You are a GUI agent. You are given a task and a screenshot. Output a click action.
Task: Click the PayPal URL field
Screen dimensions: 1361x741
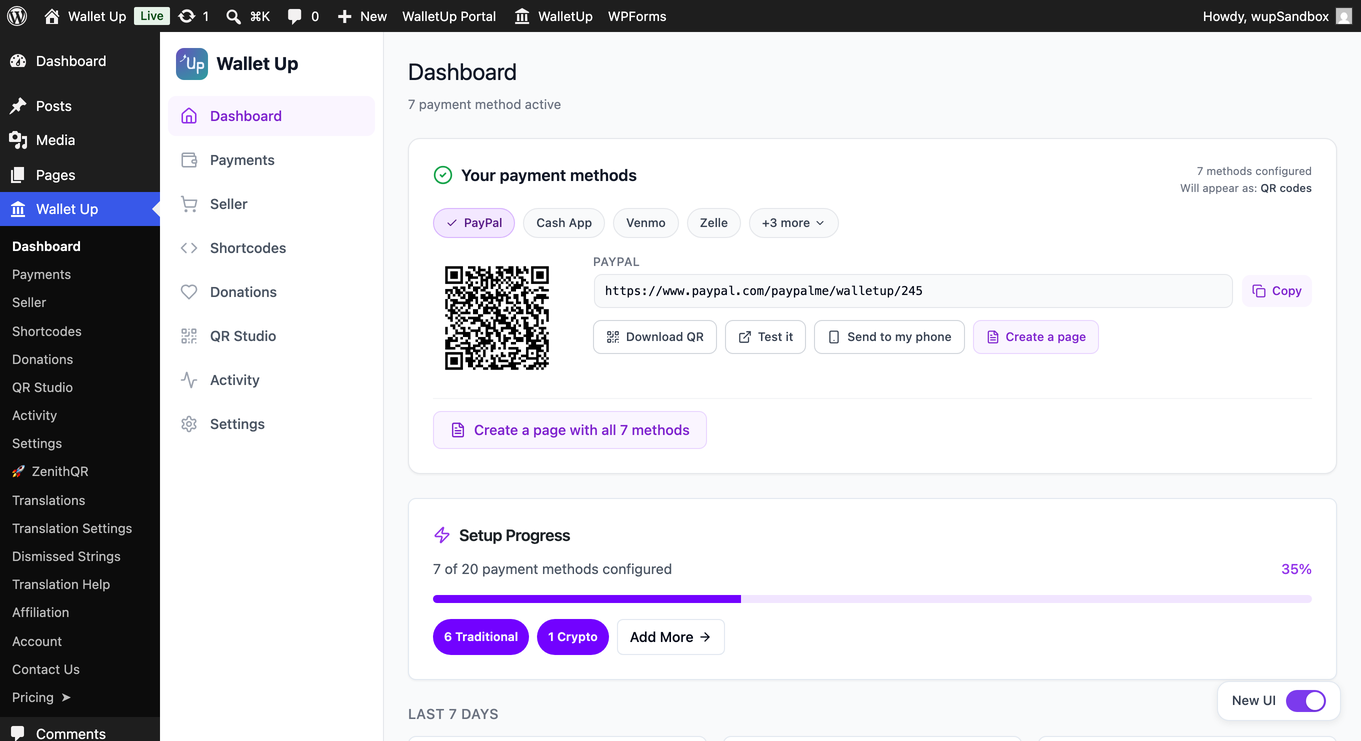[x=913, y=291]
